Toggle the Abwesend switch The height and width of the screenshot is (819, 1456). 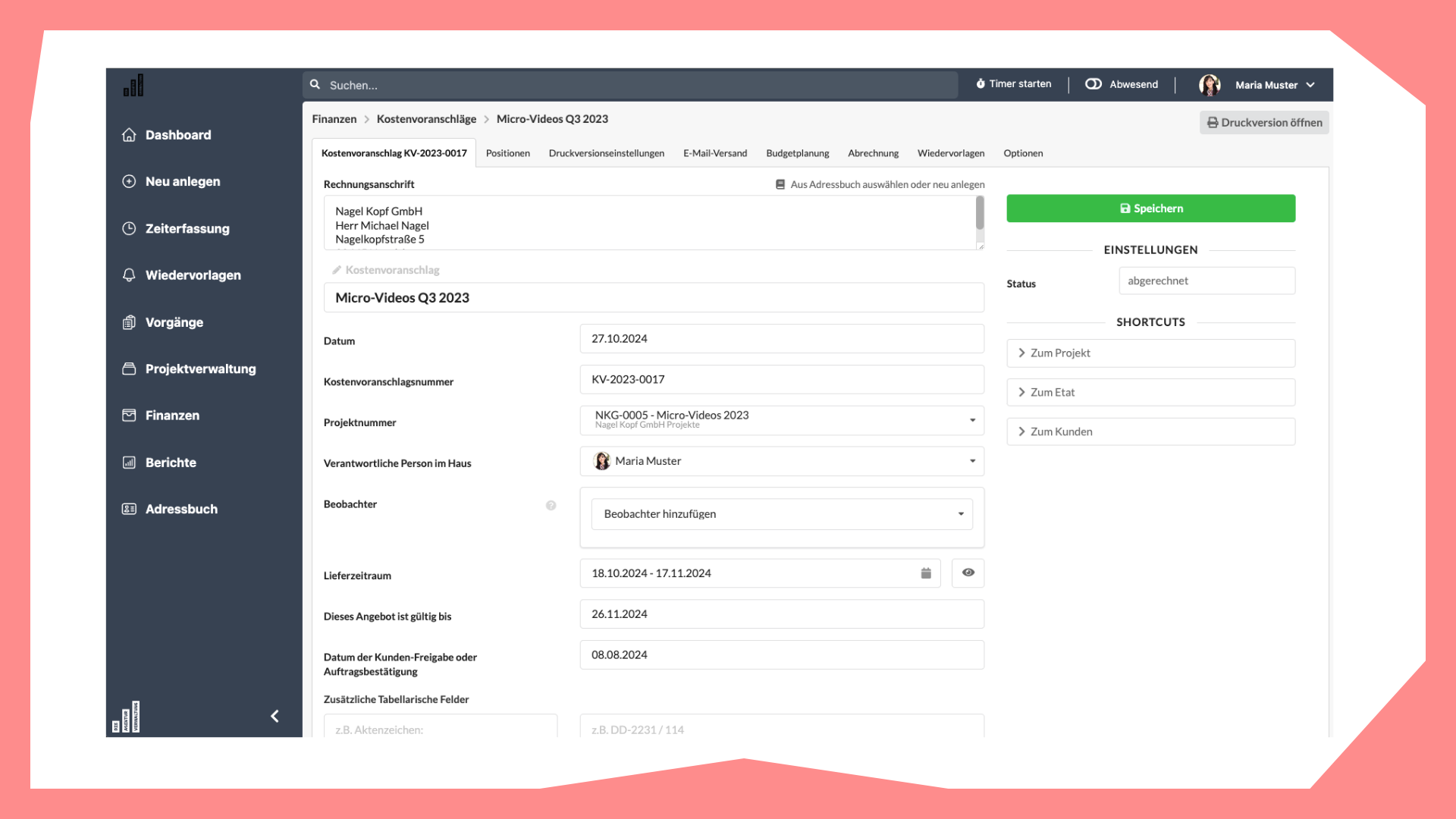coord(1094,84)
